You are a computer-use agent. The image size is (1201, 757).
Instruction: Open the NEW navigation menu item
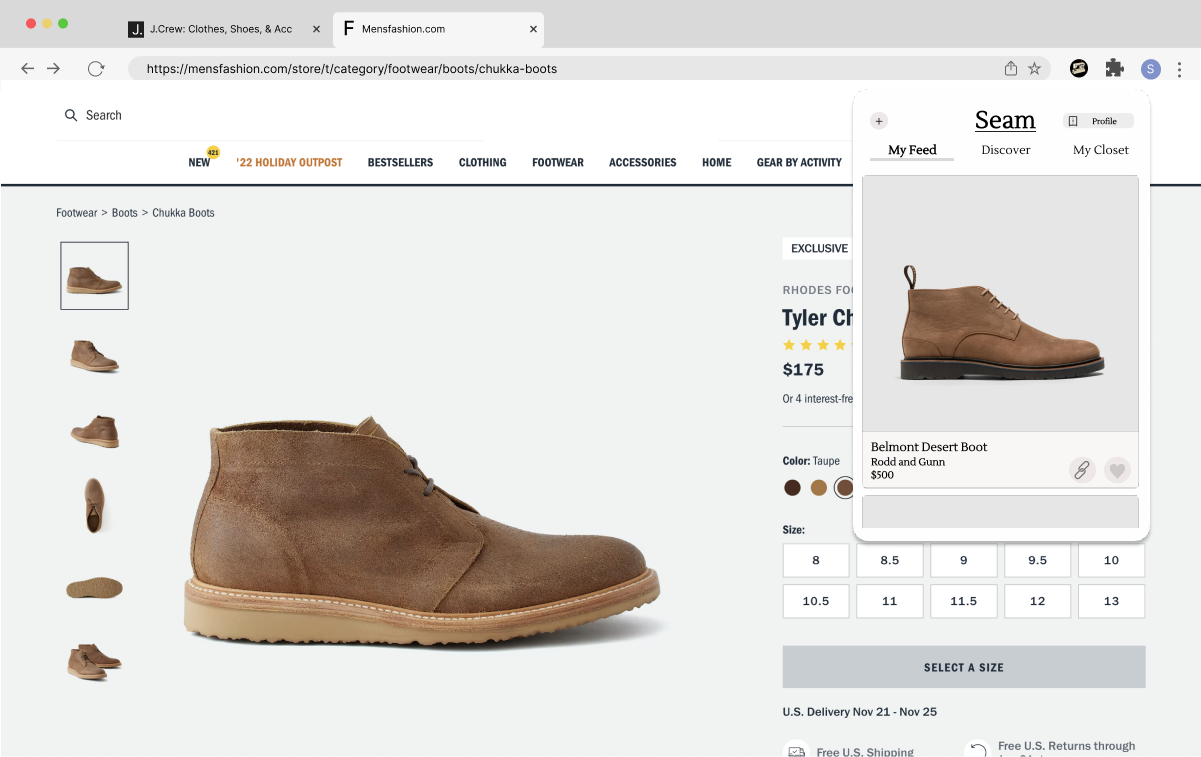(x=200, y=162)
